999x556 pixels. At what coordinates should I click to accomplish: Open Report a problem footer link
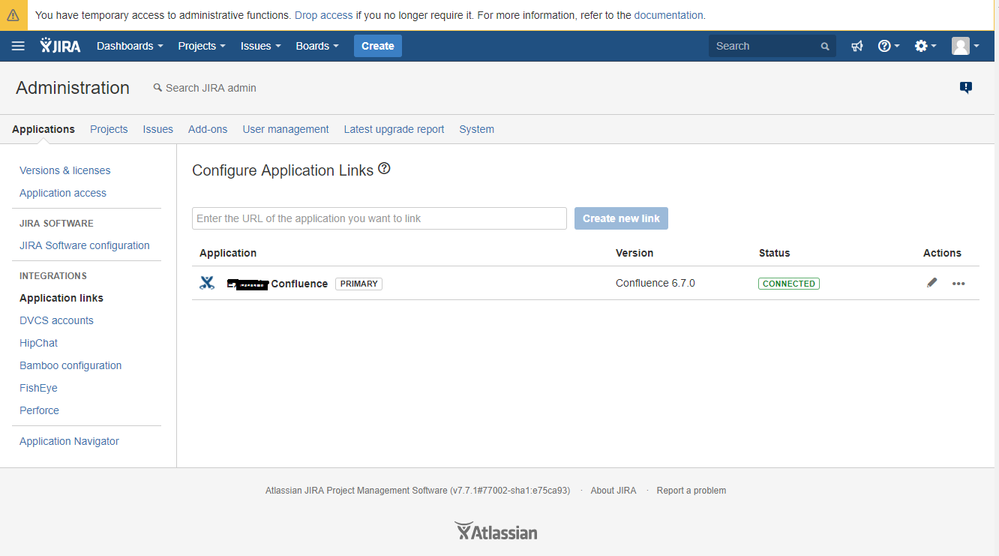[691, 490]
